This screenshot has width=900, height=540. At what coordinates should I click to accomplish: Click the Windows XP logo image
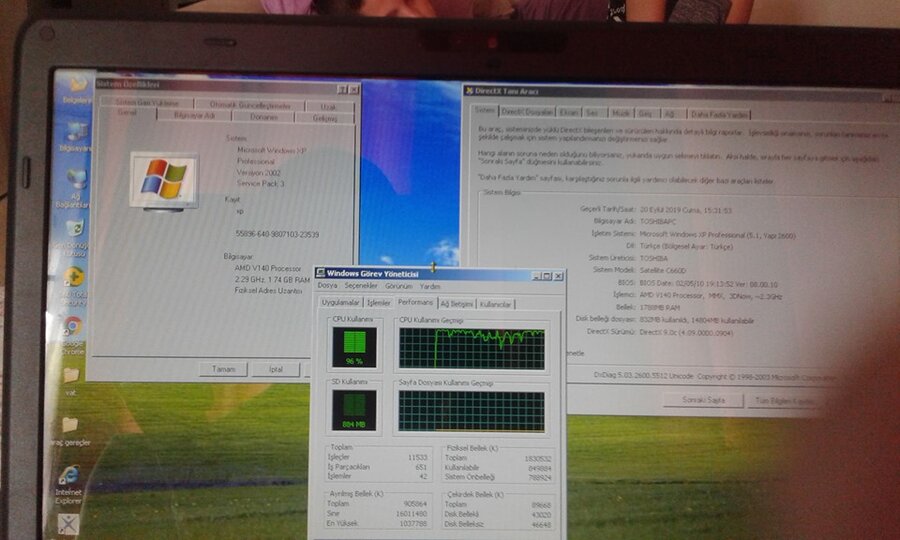point(164,180)
